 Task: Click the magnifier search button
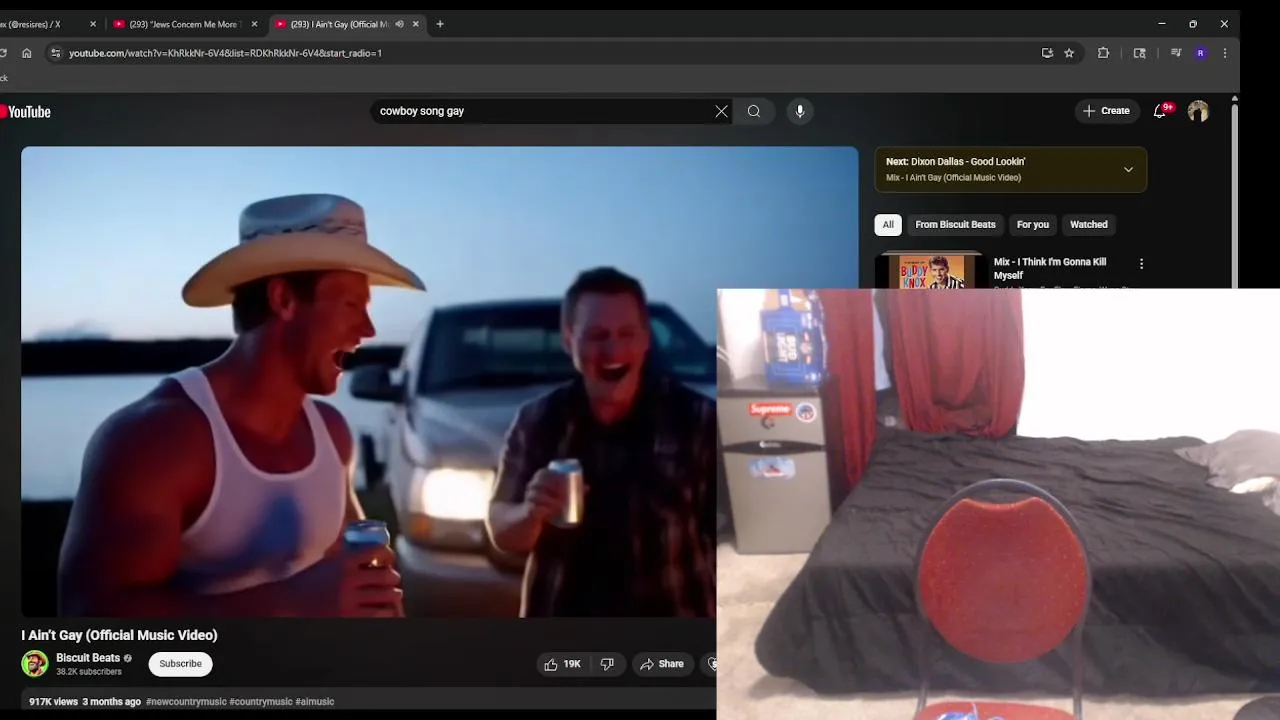[x=754, y=111]
